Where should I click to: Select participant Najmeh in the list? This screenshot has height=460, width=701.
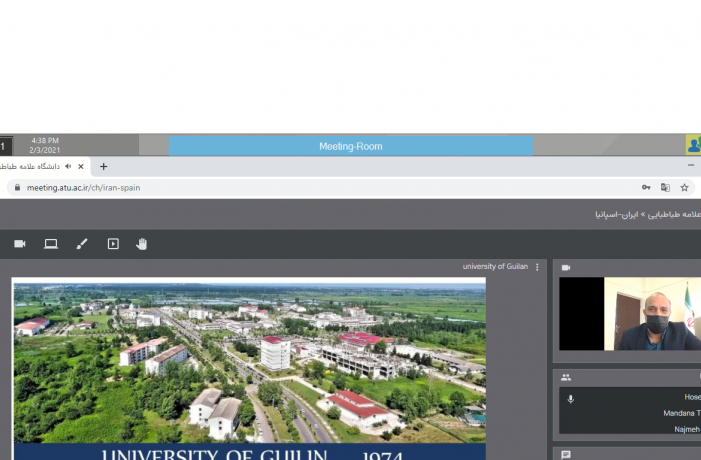(687, 429)
